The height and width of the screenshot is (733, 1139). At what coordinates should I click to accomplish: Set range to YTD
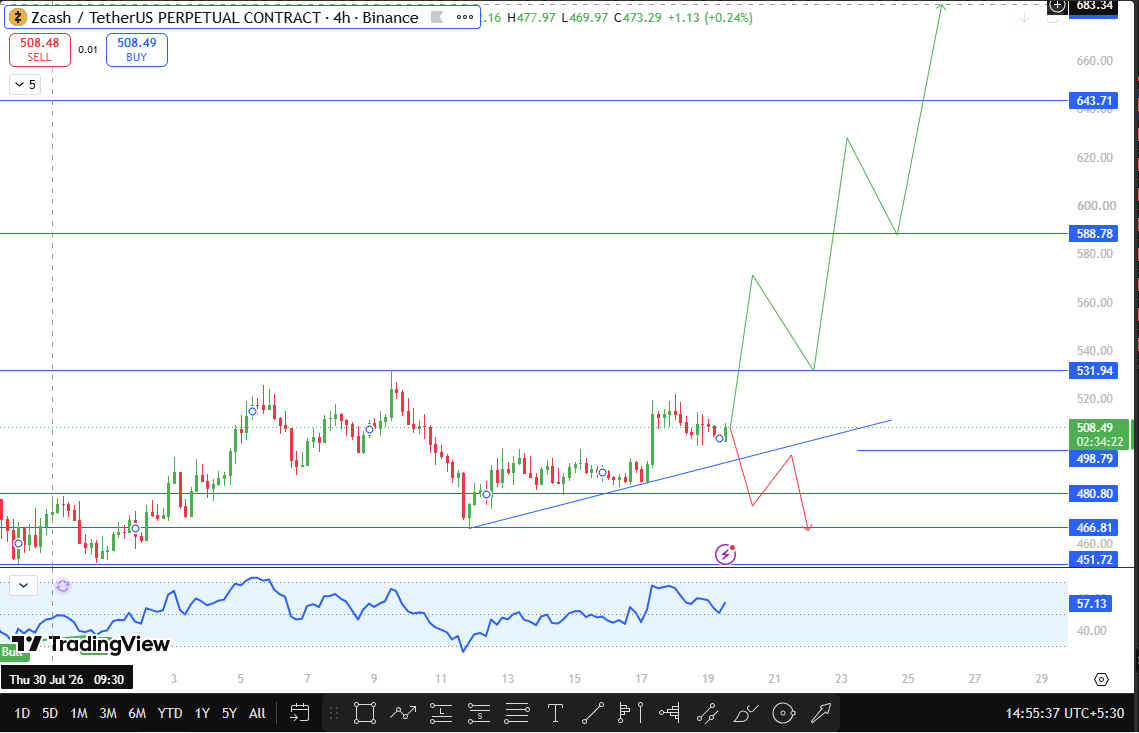tap(170, 713)
